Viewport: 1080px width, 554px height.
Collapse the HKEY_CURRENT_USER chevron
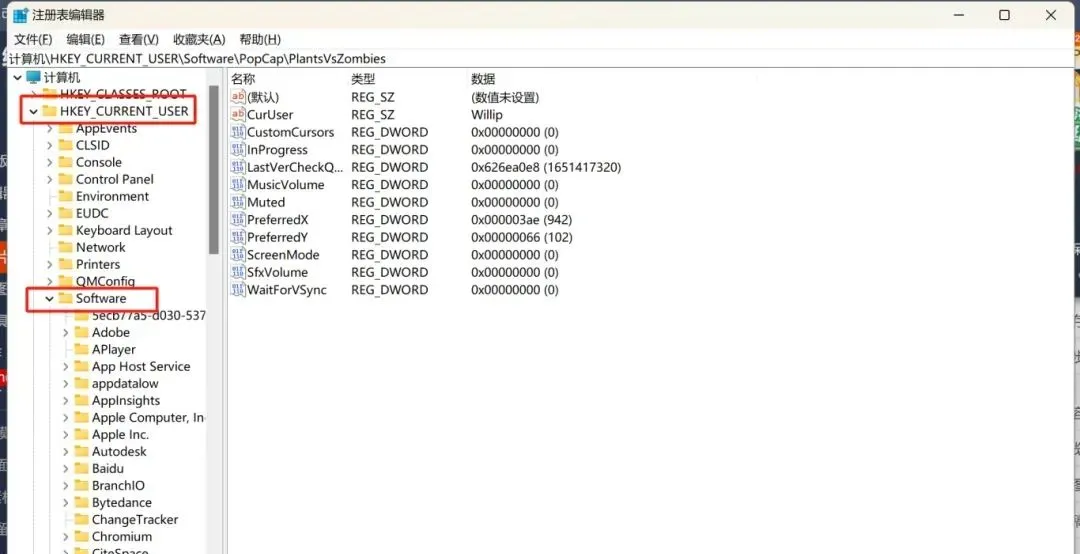(33, 111)
